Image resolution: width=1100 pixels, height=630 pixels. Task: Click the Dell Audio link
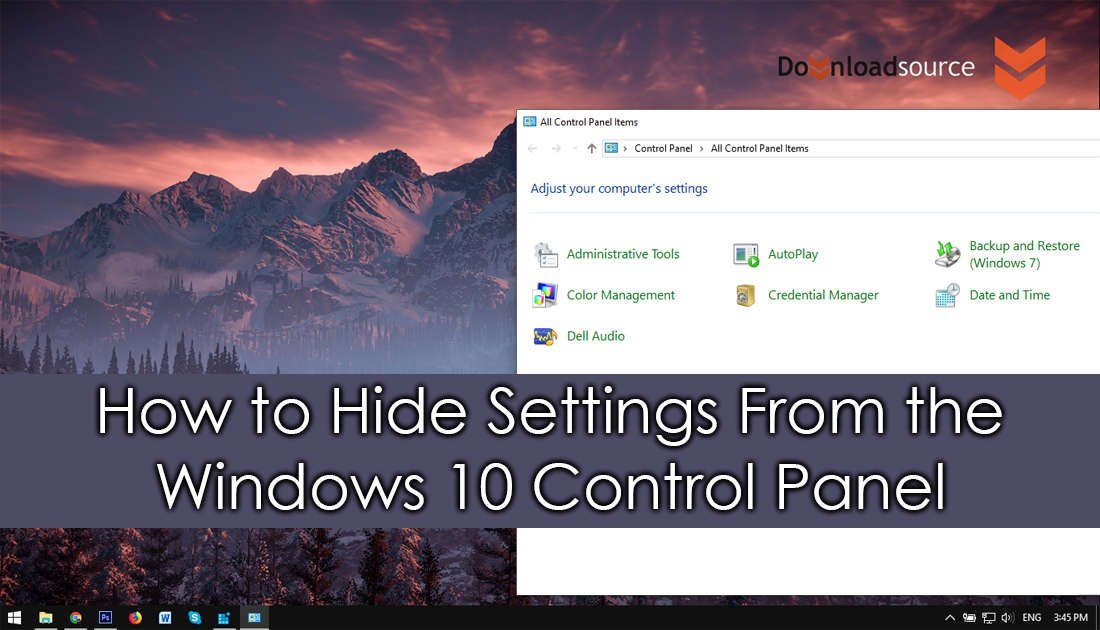(x=596, y=336)
